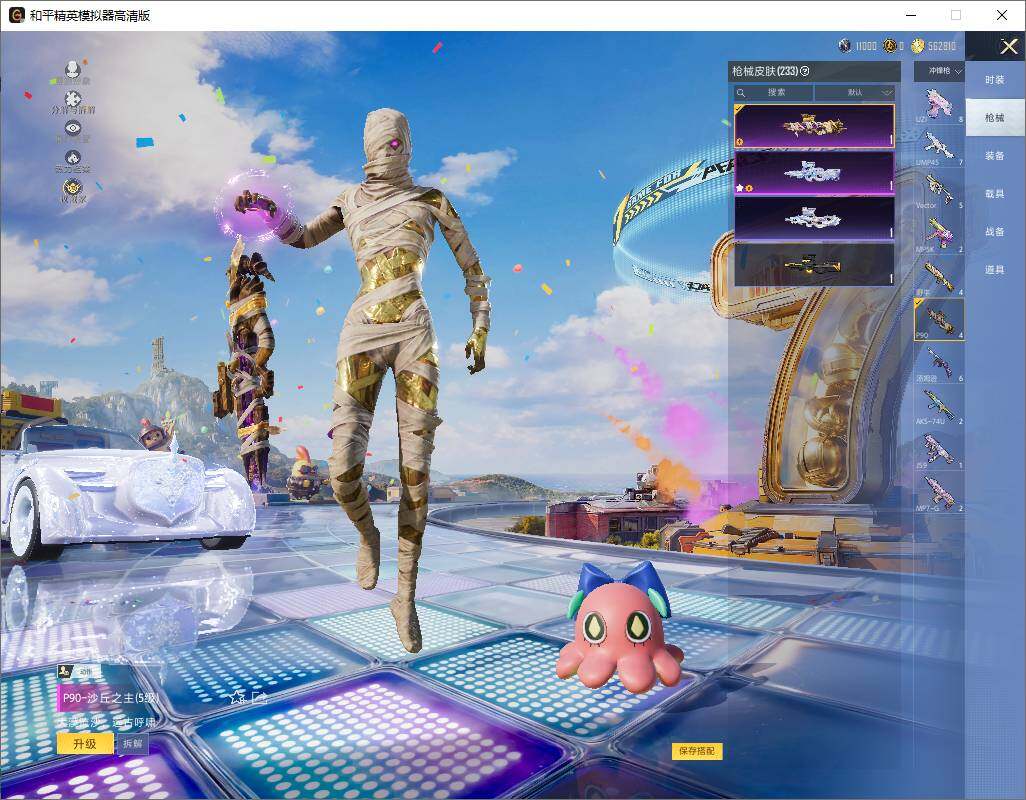The width and height of the screenshot is (1026, 800).
Task: Switch to the 时装 tab
Action: pos(995,80)
